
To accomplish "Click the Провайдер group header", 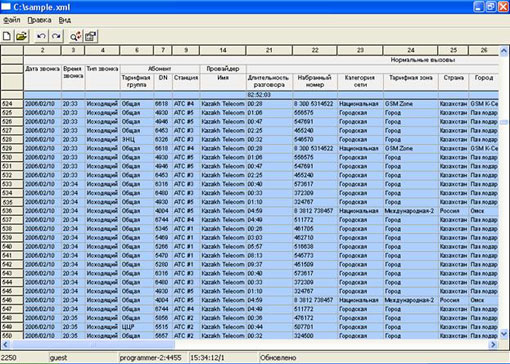I will pos(223,69).
